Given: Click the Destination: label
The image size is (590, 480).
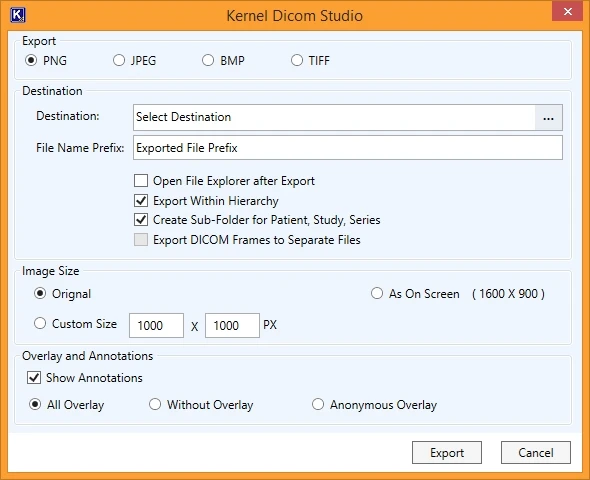Looking at the screenshot, I should click(x=68, y=116).
